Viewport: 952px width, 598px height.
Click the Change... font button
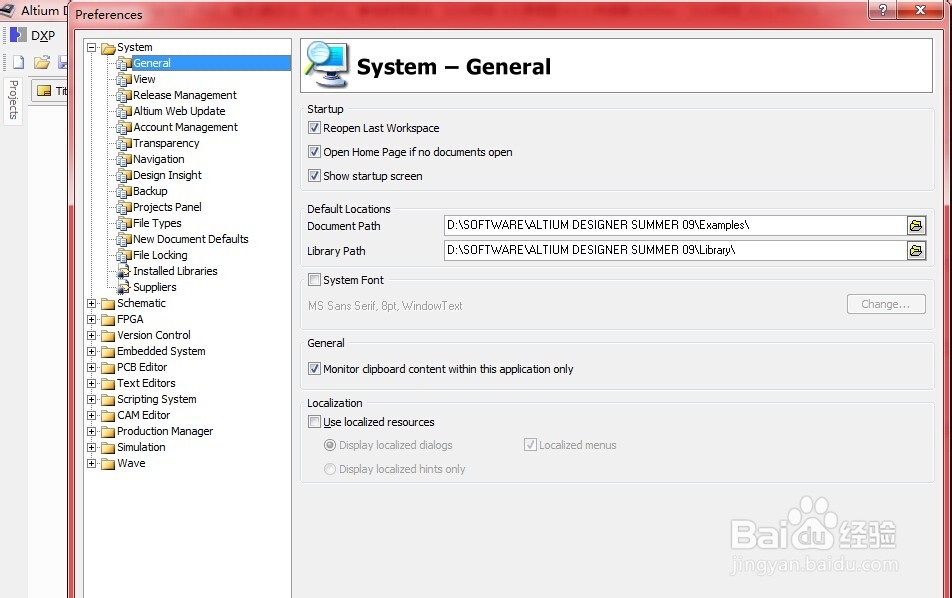[x=886, y=304]
